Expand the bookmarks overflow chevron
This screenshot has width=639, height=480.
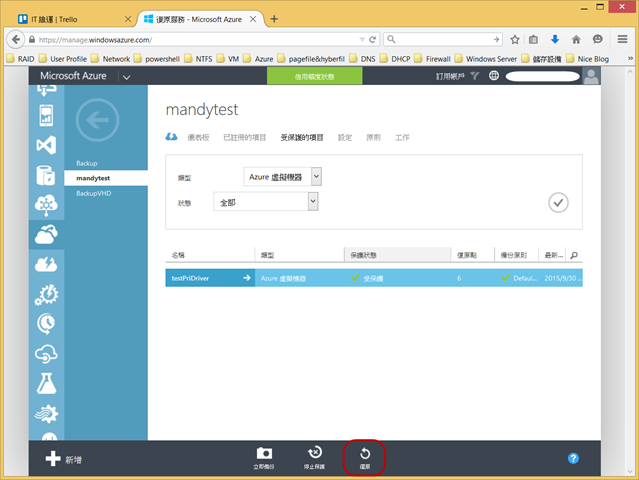click(630, 59)
